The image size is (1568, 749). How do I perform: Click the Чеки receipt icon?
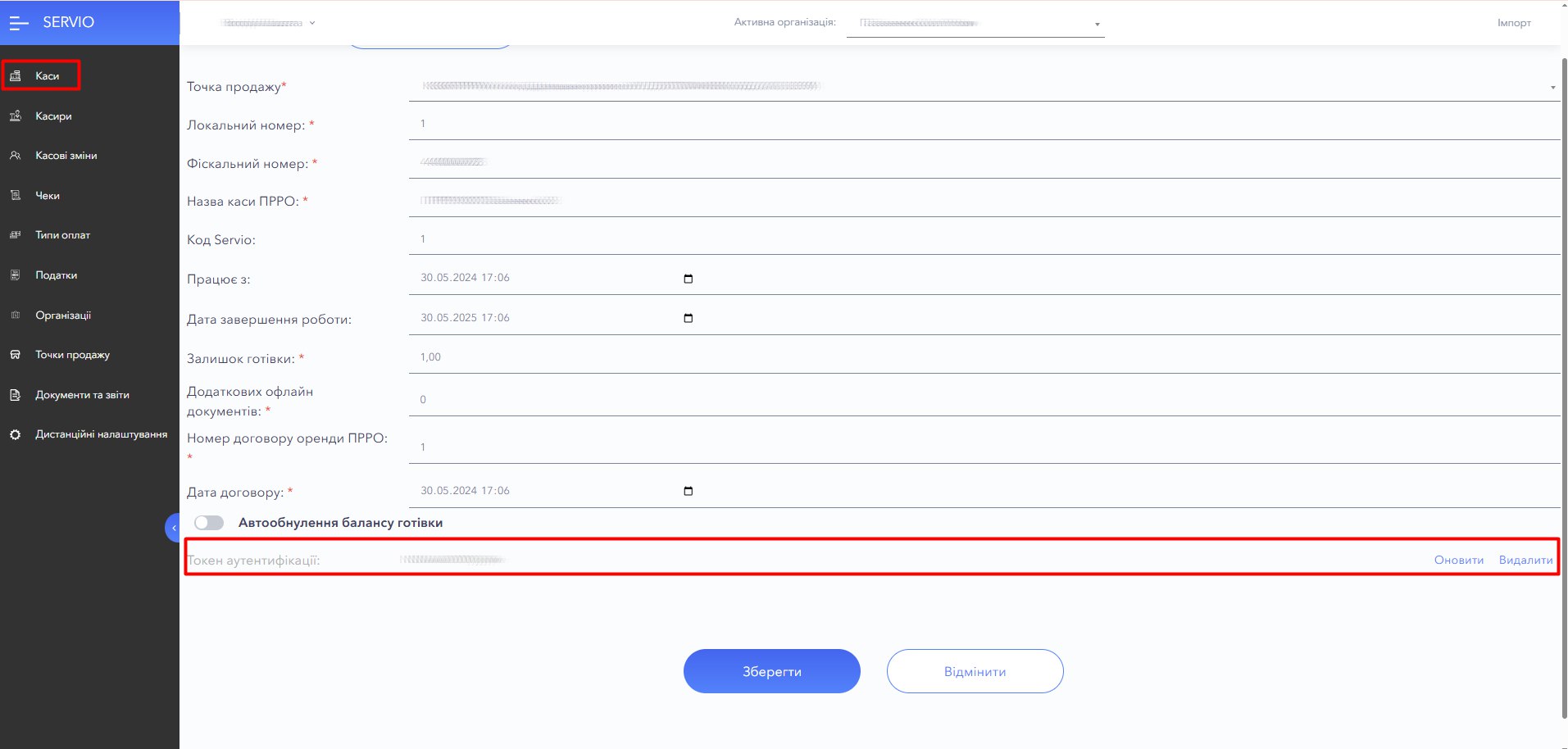[15, 196]
